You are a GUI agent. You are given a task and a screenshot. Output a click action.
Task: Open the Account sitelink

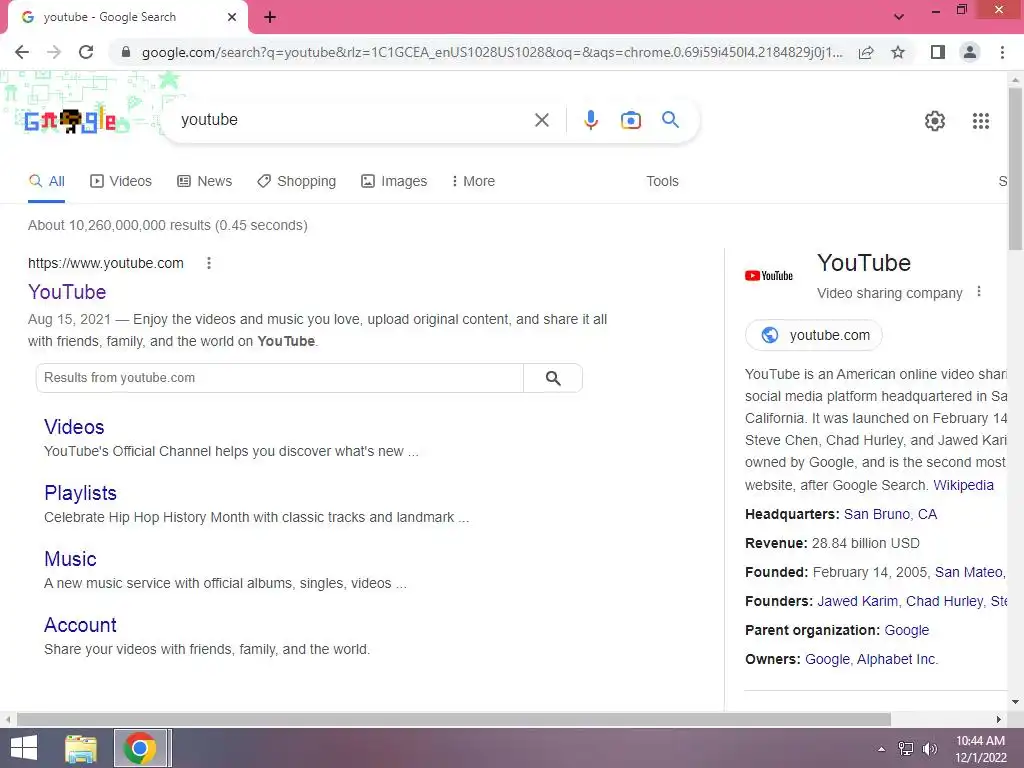(x=80, y=625)
